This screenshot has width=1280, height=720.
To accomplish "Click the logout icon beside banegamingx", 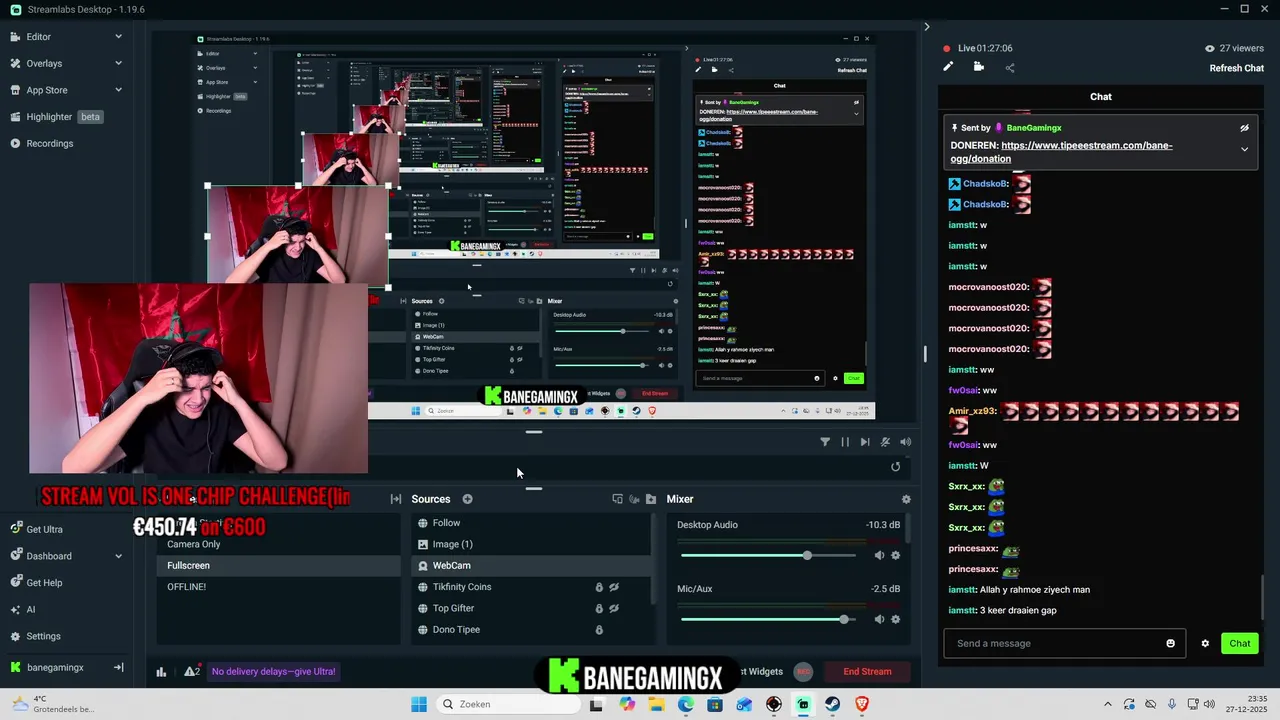I will click(118, 667).
